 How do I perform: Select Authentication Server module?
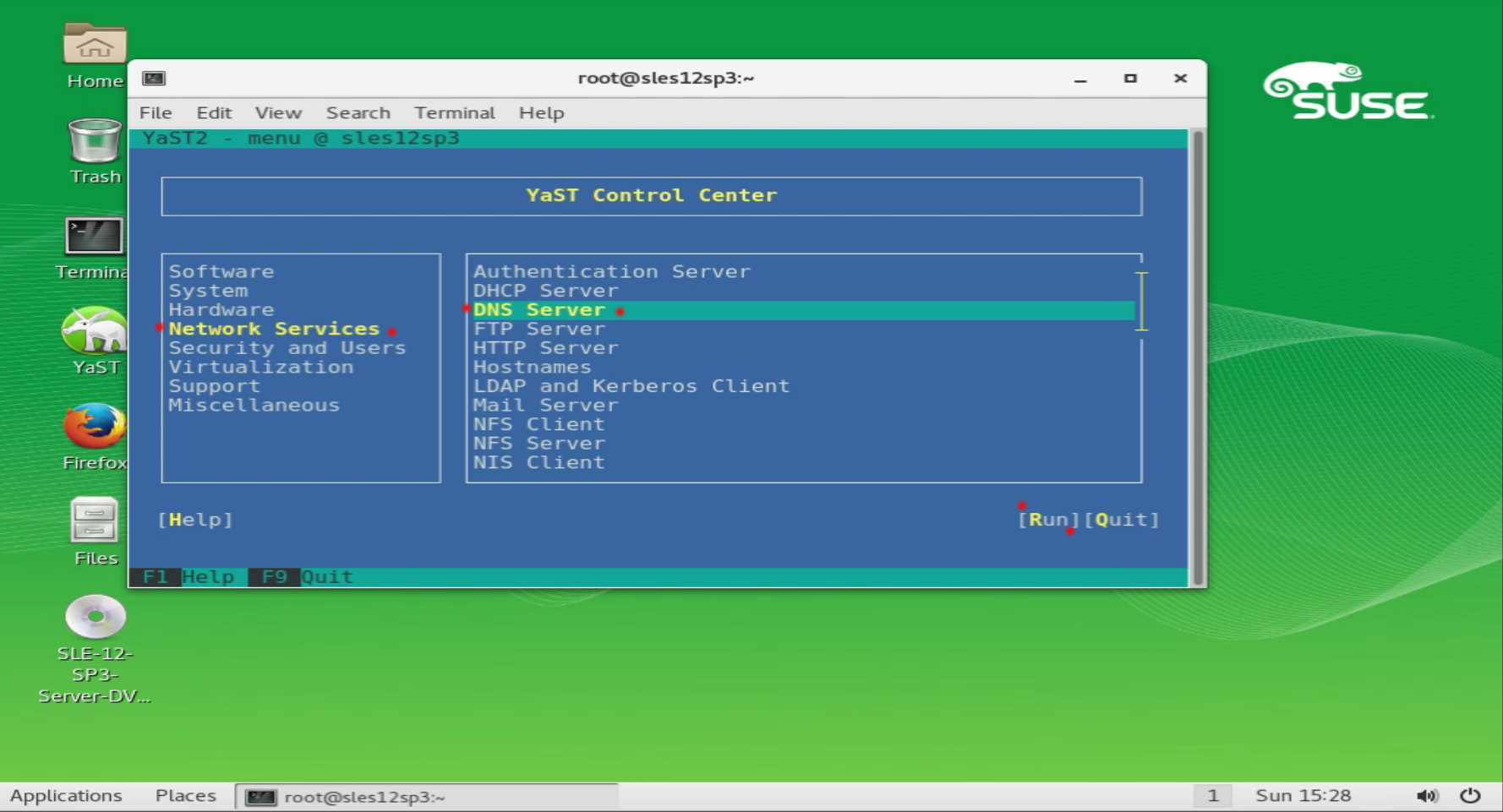[x=611, y=271]
